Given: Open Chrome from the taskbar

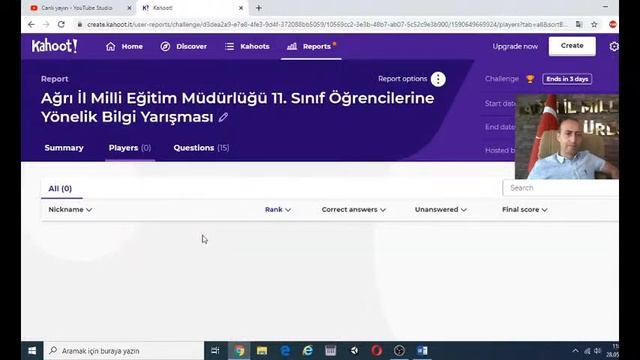Looking at the screenshot, I should [239, 351].
